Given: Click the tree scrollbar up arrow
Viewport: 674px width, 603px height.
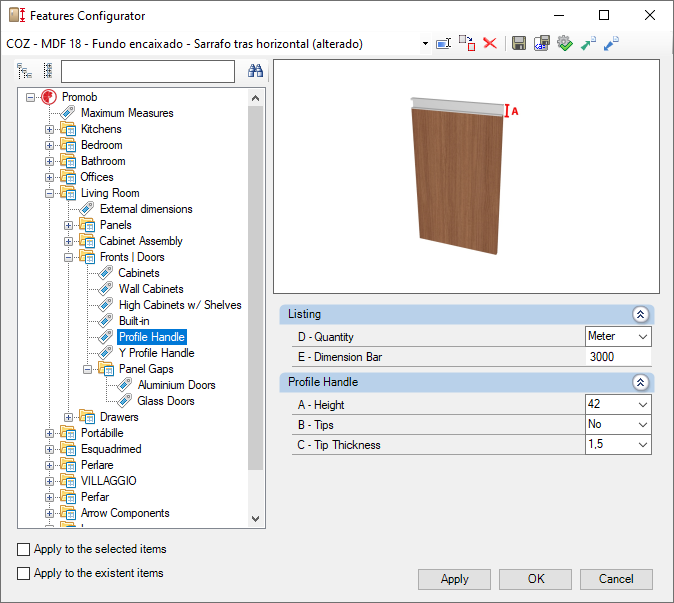Looking at the screenshot, I should (255, 98).
